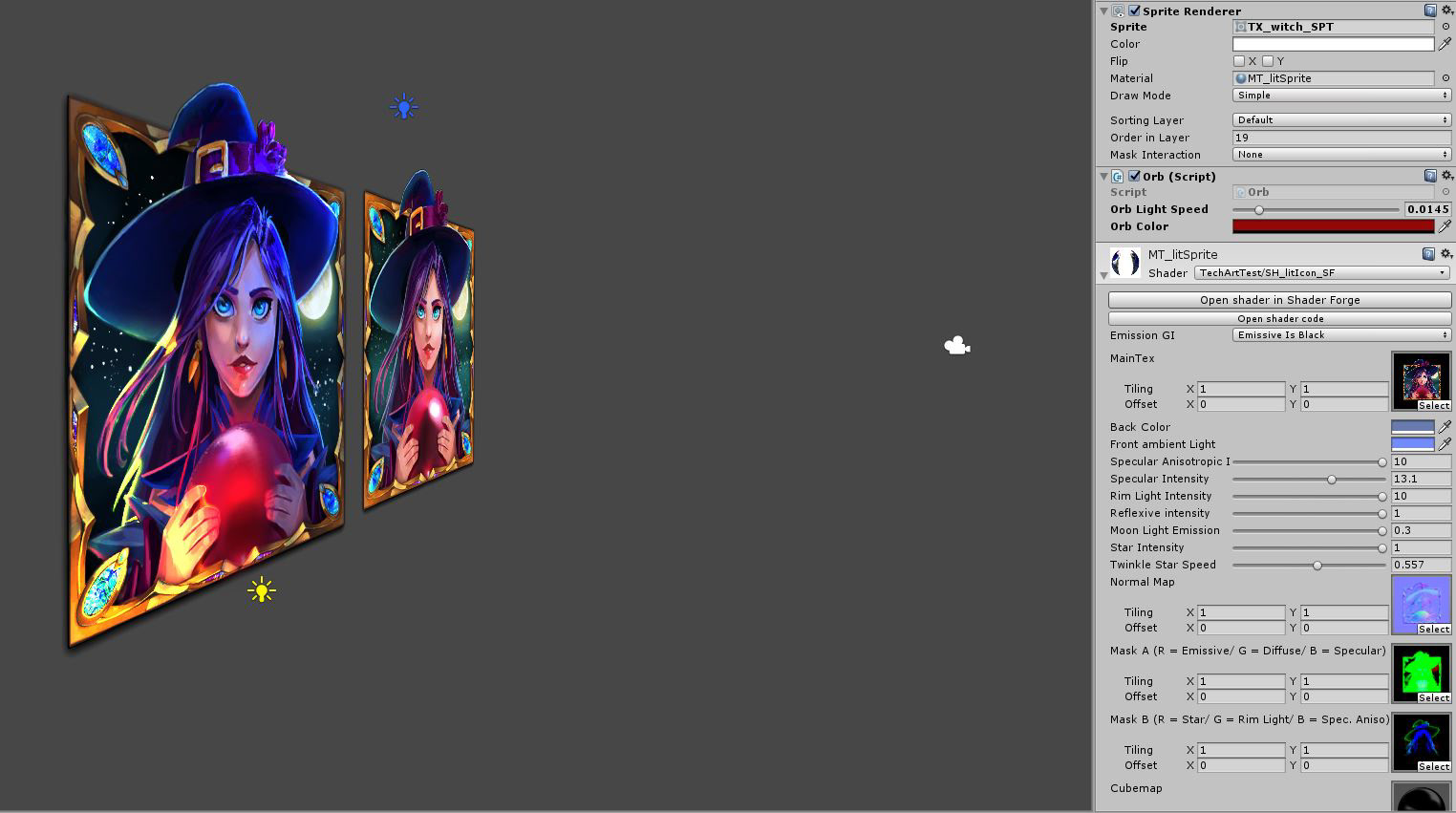Select the large witch card sprite
The width and height of the screenshot is (1456, 813).
tap(205, 368)
